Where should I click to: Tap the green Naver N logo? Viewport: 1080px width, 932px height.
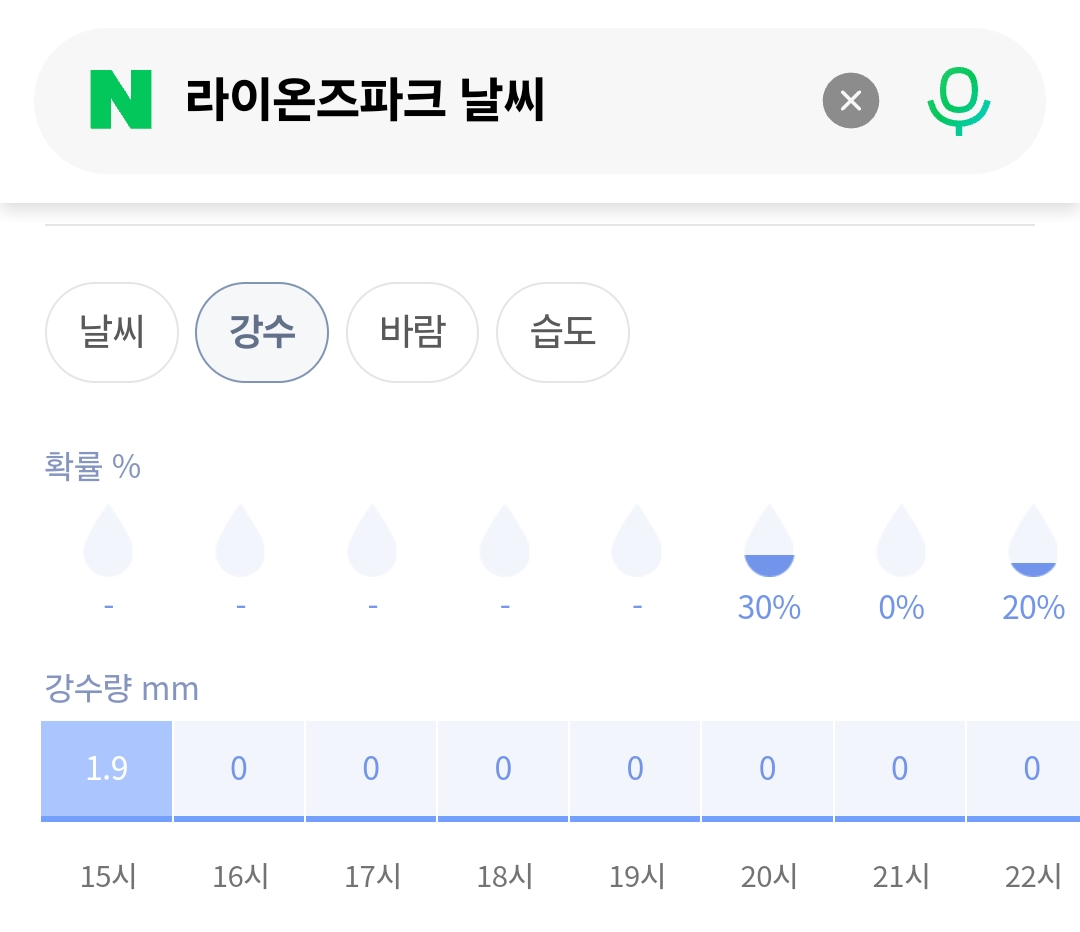(121, 100)
